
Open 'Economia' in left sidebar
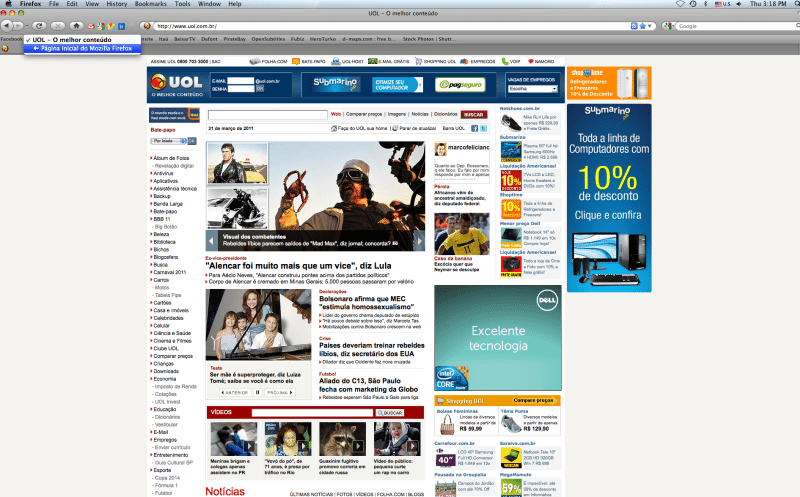tap(164, 379)
